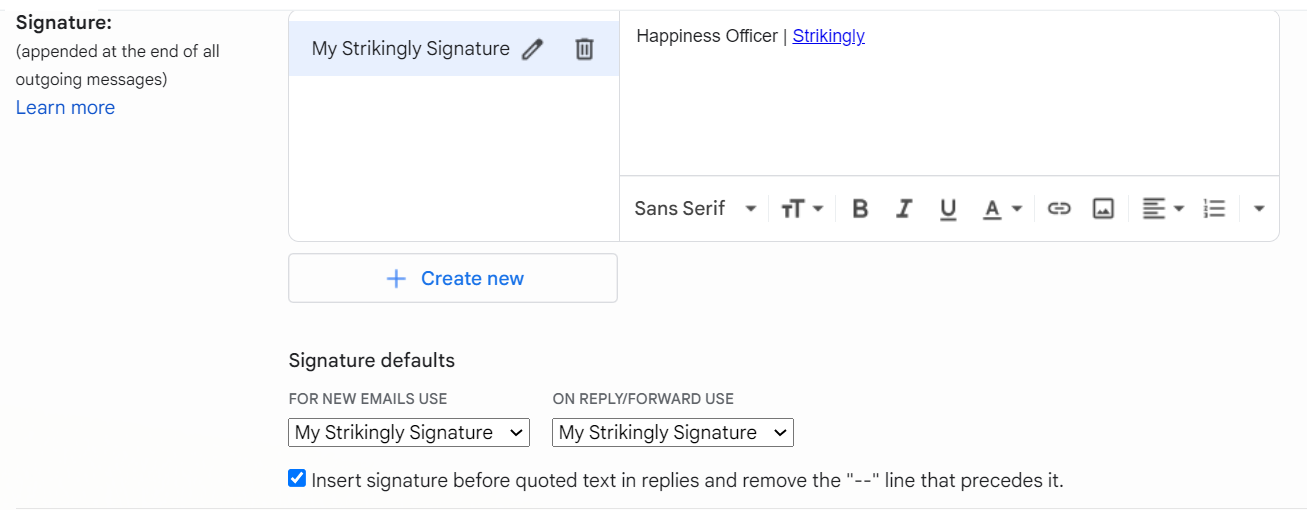Insert an image into the signature
The height and width of the screenshot is (510, 1307).
(x=1103, y=209)
